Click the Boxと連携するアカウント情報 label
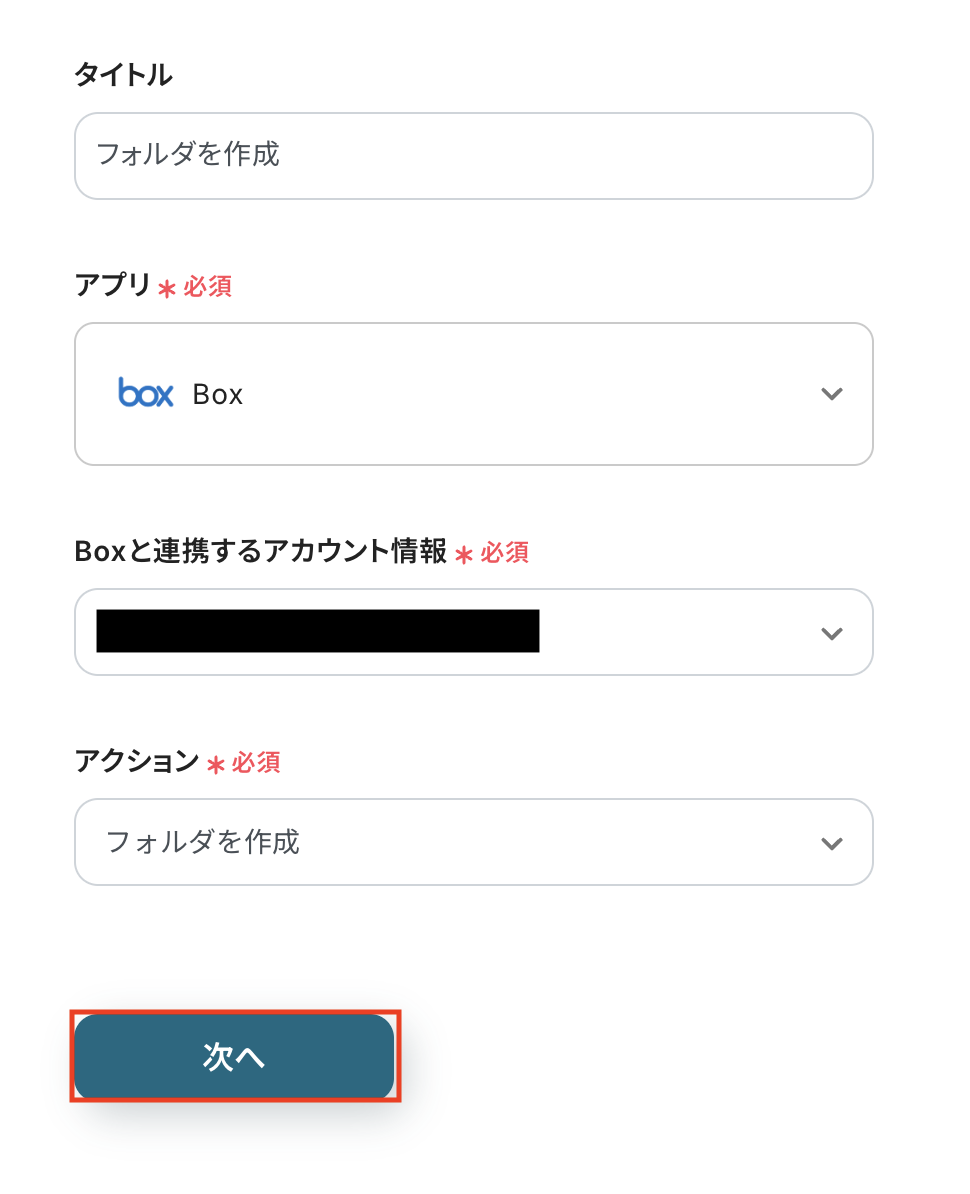The height and width of the screenshot is (1194, 970). pyautogui.click(x=260, y=552)
